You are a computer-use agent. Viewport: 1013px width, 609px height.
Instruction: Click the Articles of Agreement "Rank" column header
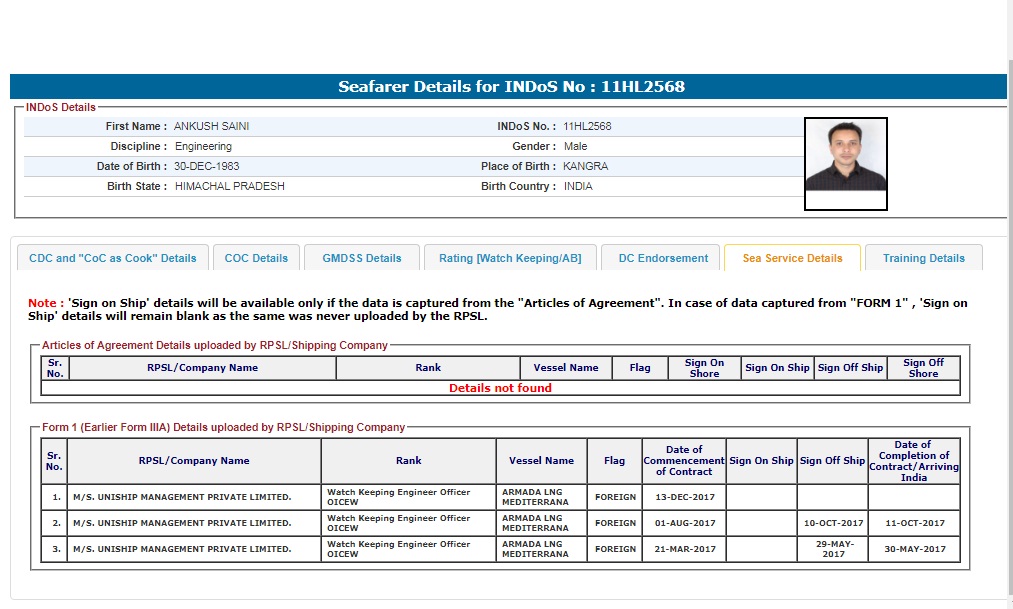coord(428,368)
